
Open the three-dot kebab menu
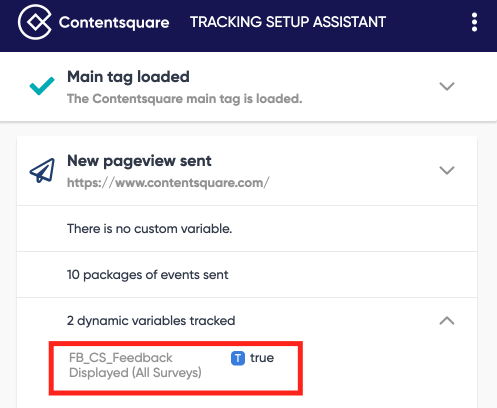pyautogui.click(x=474, y=22)
